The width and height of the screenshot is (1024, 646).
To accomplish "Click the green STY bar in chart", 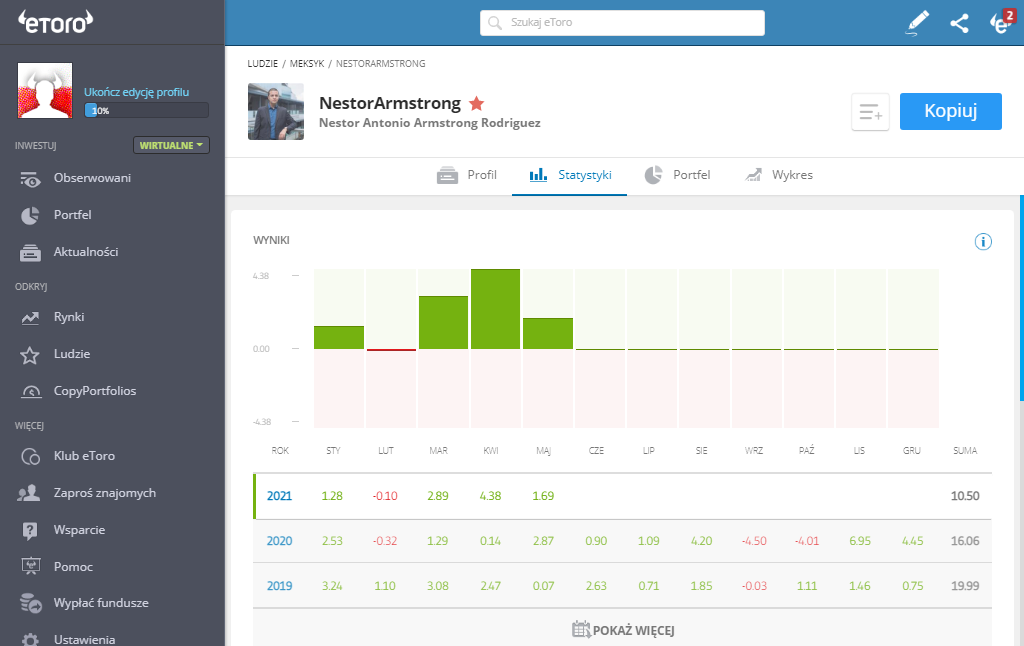I will tap(339, 338).
